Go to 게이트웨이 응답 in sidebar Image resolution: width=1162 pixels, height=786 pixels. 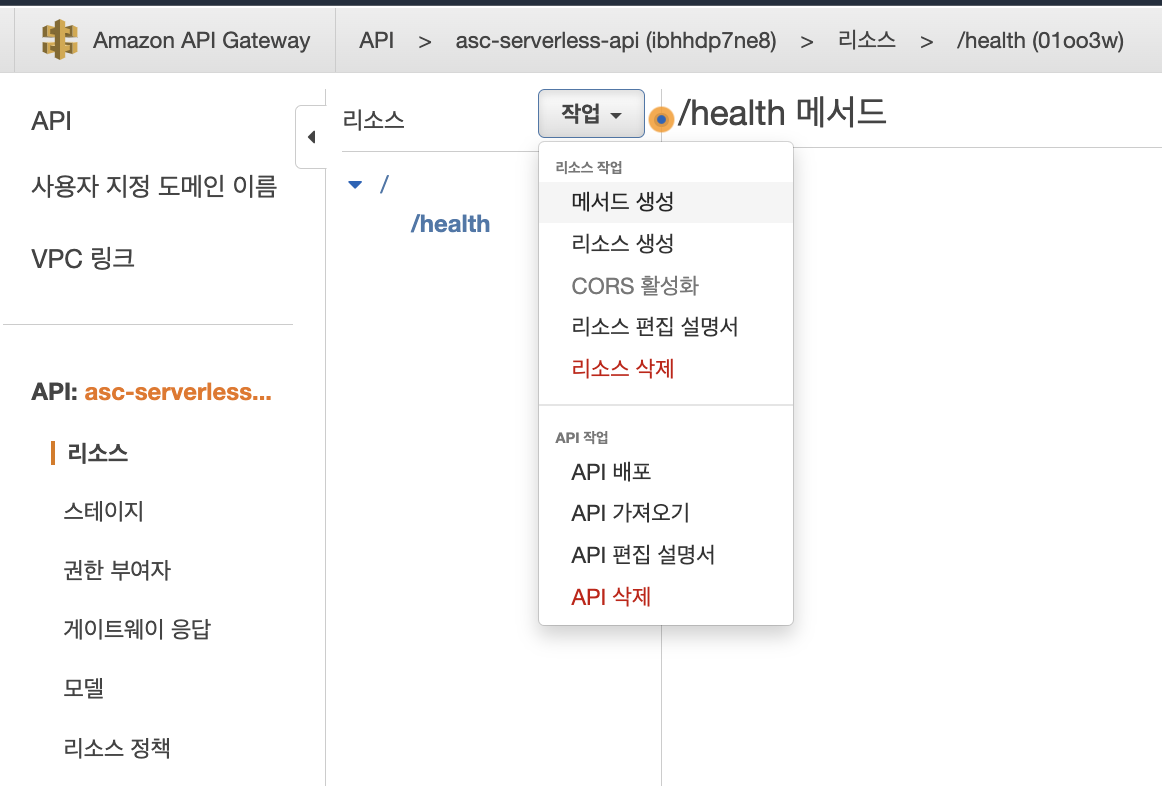[137, 629]
